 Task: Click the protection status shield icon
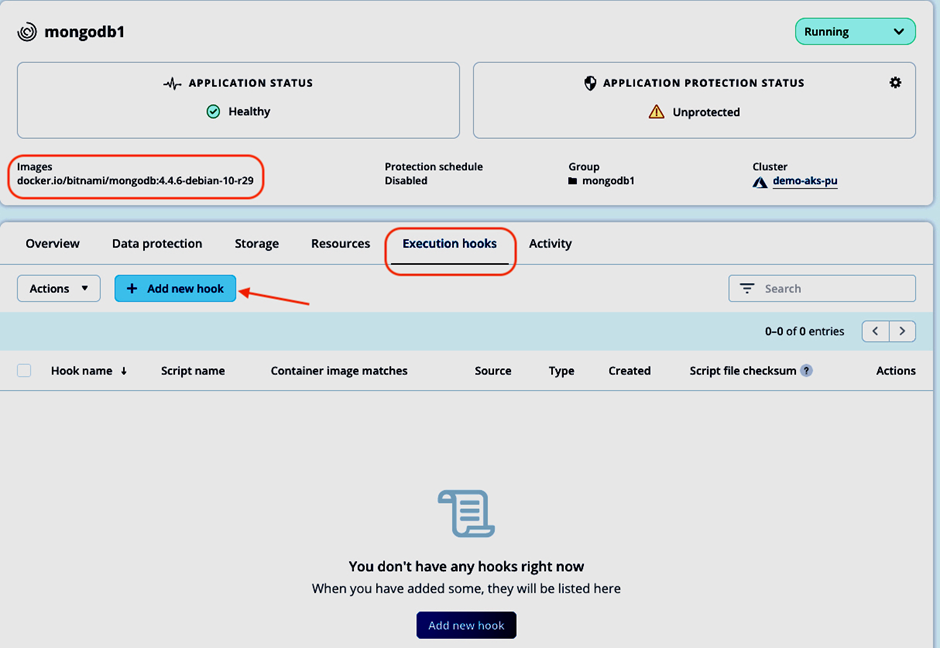click(590, 83)
